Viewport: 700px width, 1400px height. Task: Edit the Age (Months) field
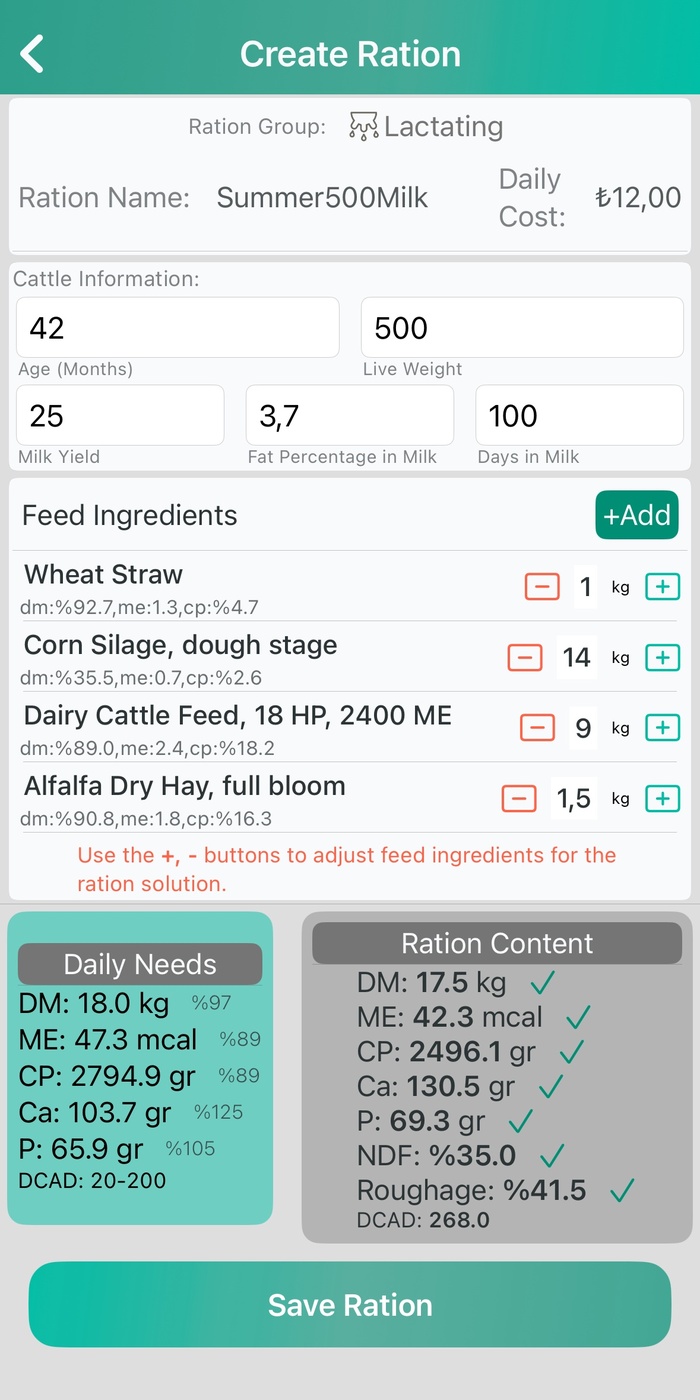click(178, 328)
